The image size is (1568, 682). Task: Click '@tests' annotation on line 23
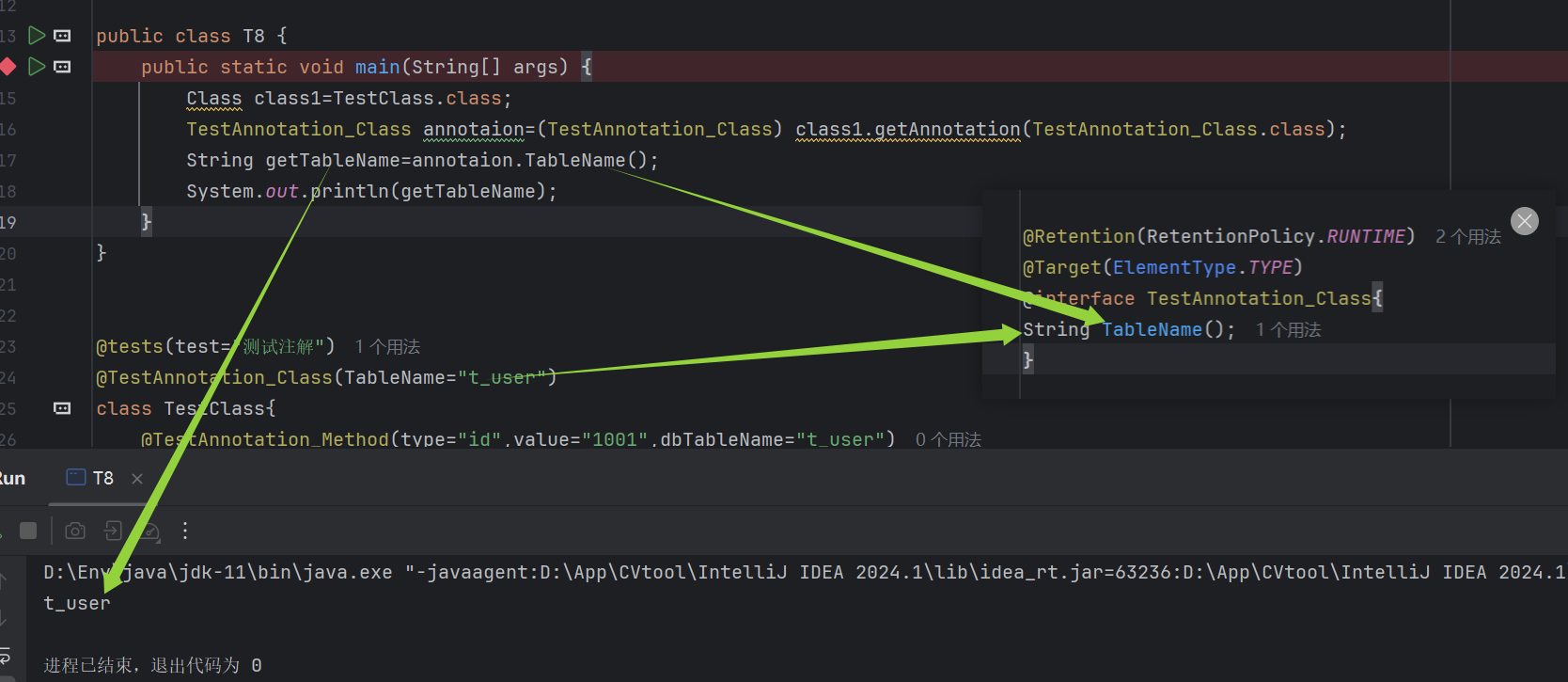tap(130, 346)
